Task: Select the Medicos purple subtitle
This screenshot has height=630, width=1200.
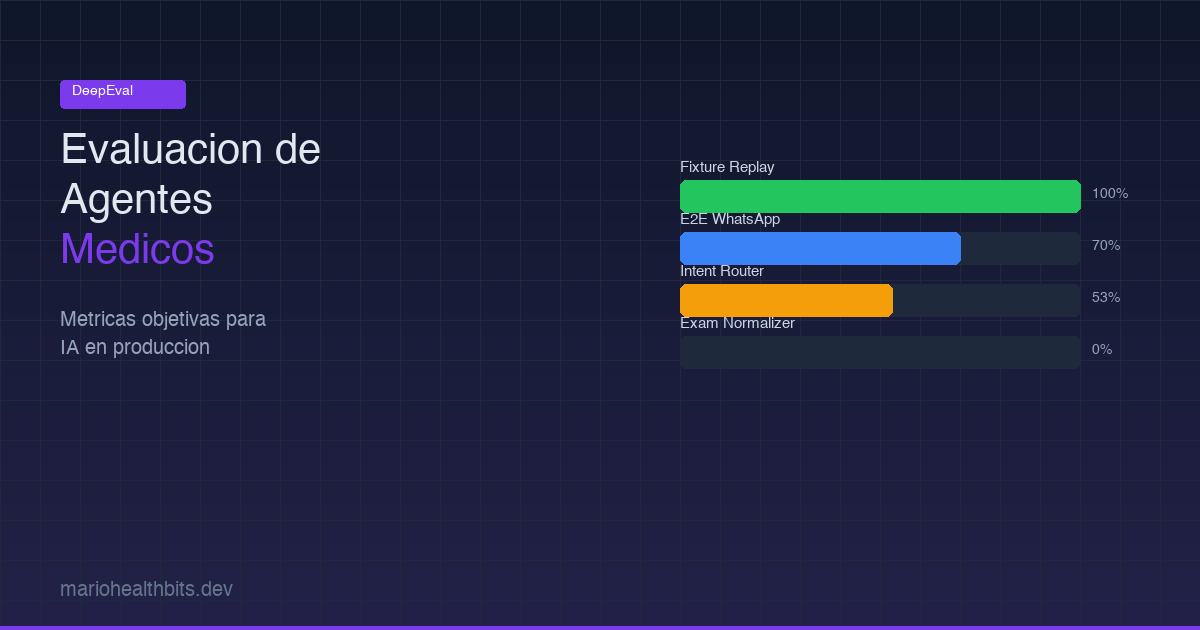Action: 137,250
